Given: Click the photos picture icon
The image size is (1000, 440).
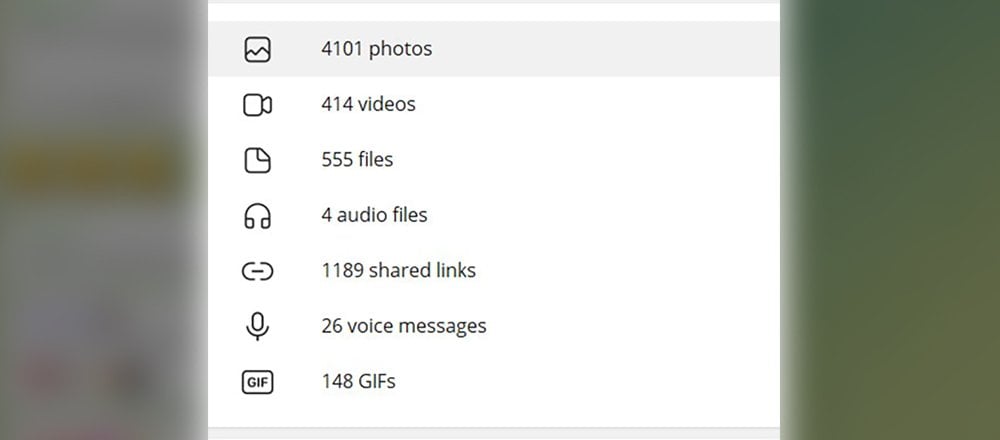Looking at the screenshot, I should pyautogui.click(x=258, y=49).
